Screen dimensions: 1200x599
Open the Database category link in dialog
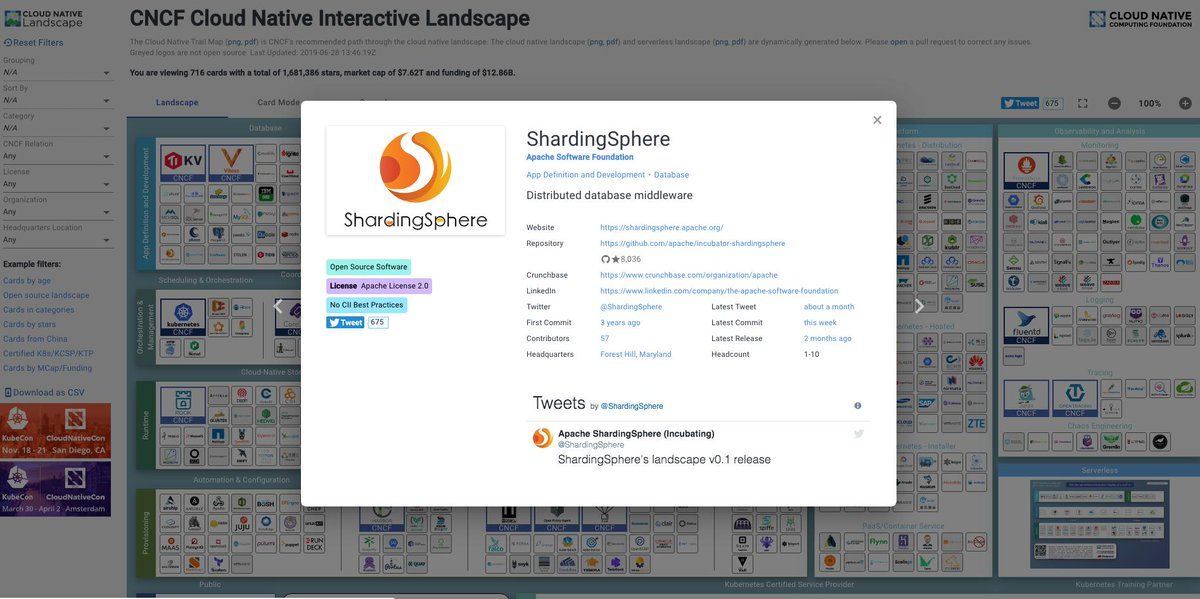(671, 175)
